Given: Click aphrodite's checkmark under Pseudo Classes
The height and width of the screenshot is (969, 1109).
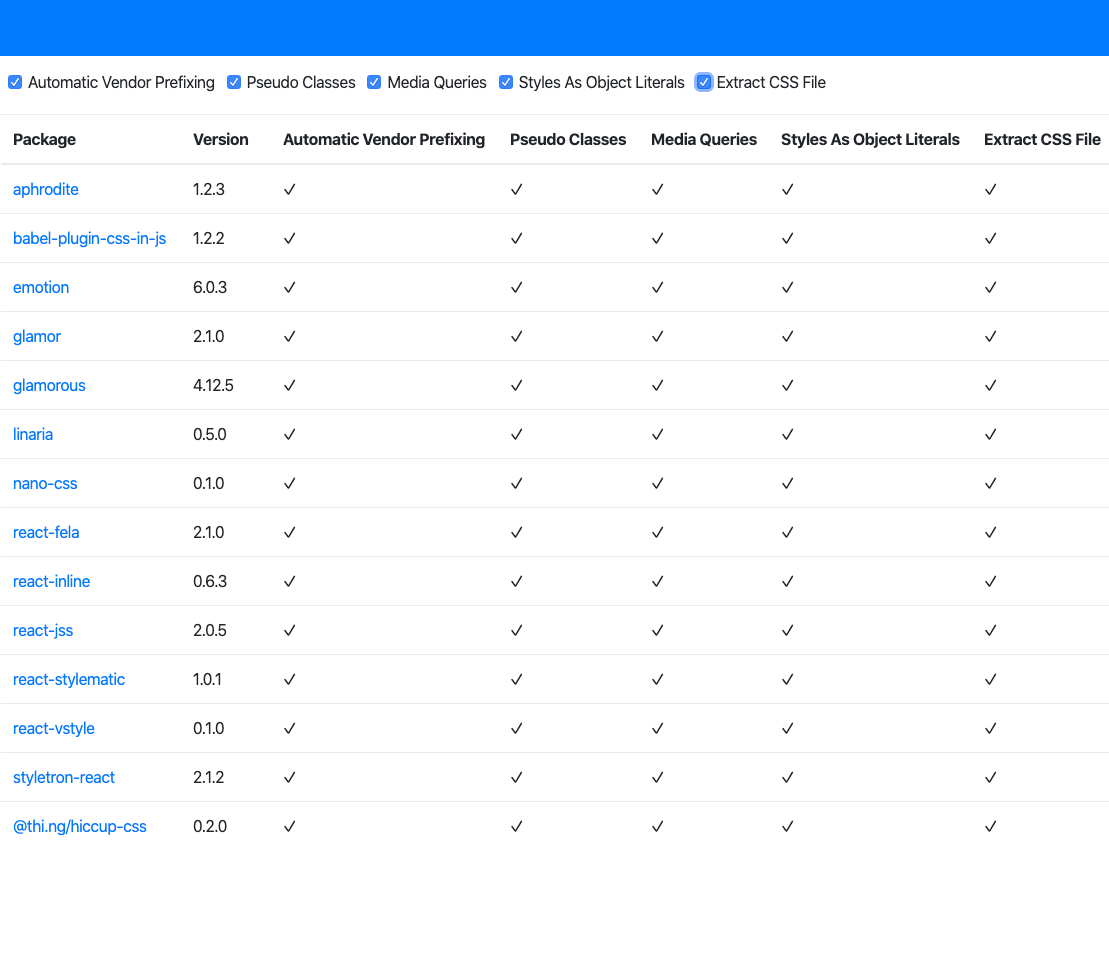Looking at the screenshot, I should [x=516, y=189].
